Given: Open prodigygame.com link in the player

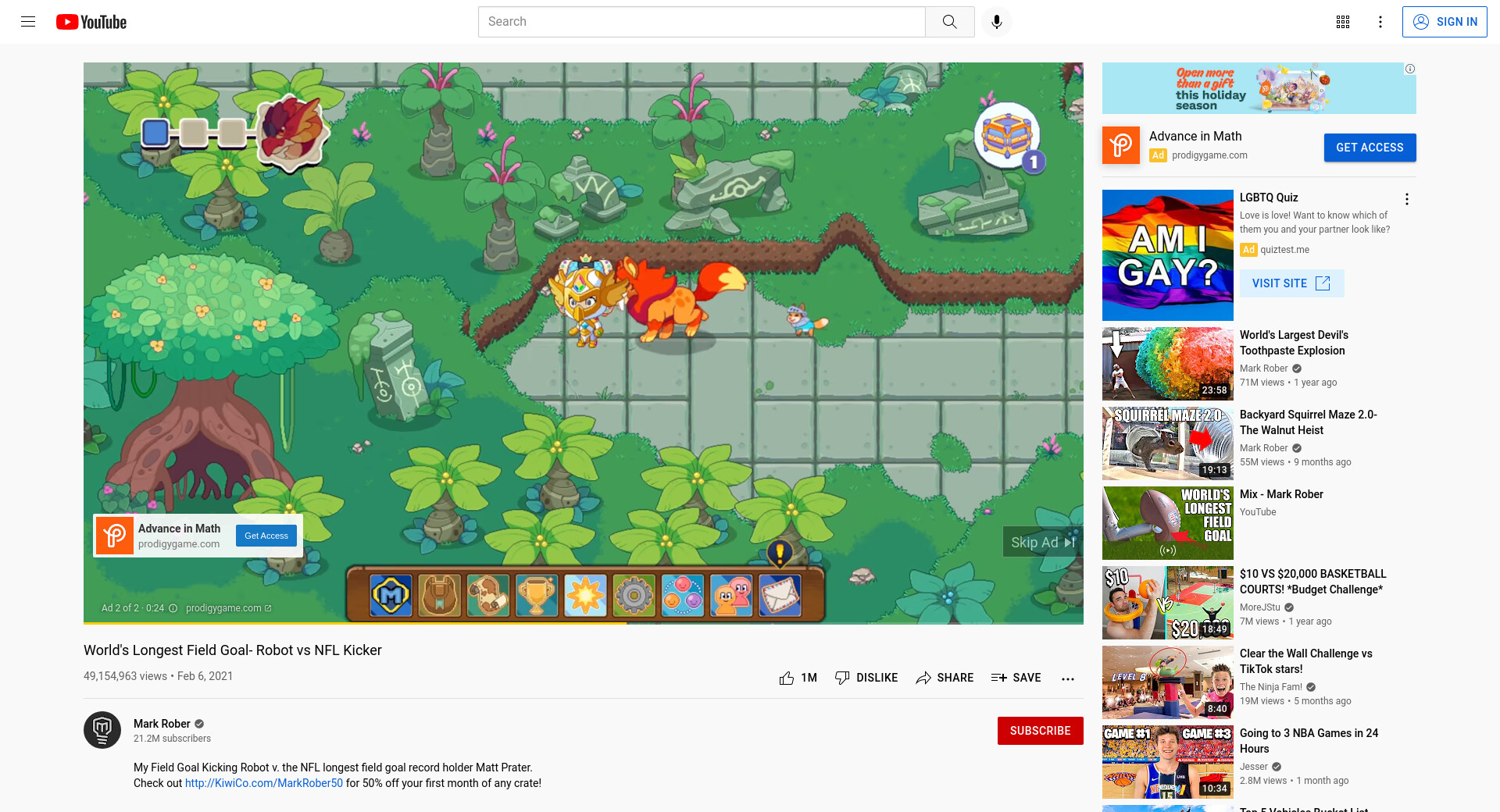Looking at the screenshot, I should [x=228, y=608].
